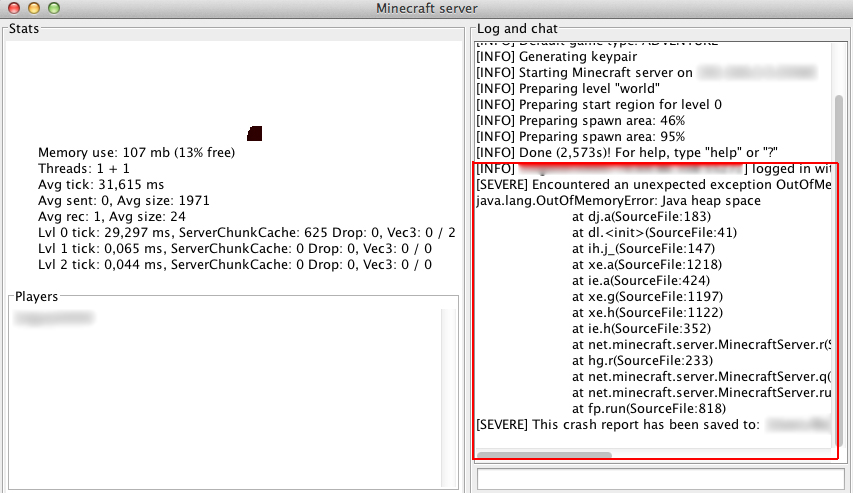Click the 'Memory use: 107 mb (13% free)' line
The height and width of the screenshot is (493, 853).
click(x=137, y=152)
